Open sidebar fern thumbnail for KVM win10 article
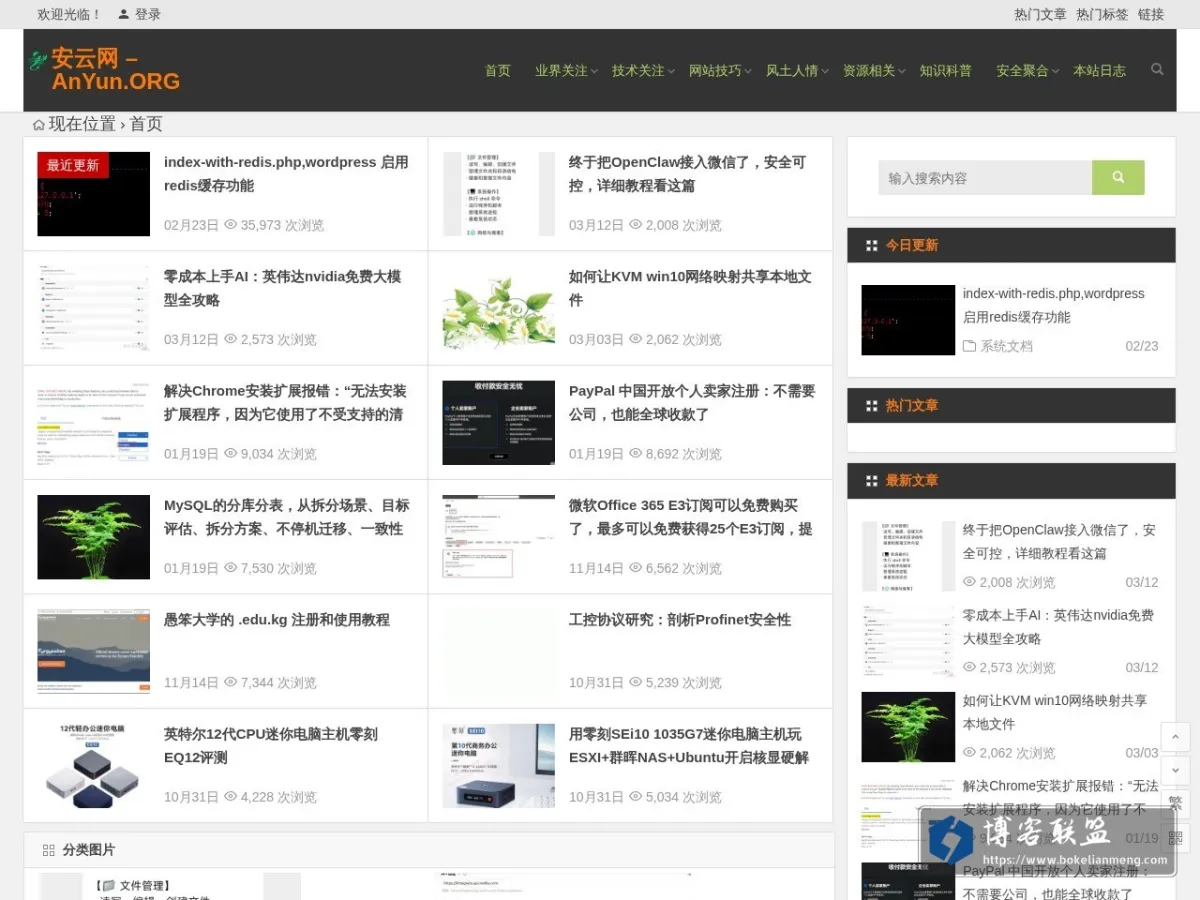The width and height of the screenshot is (1200, 900). (x=908, y=727)
